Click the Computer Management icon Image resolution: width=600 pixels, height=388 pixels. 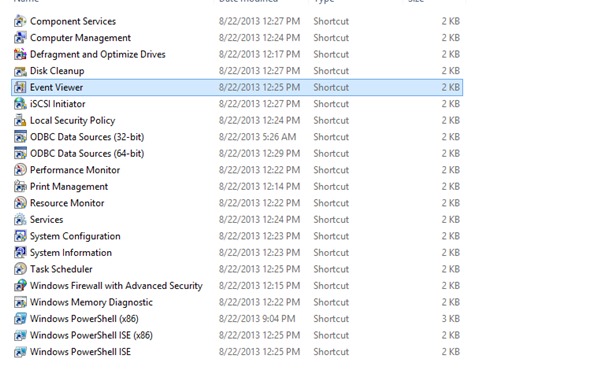tap(20, 37)
